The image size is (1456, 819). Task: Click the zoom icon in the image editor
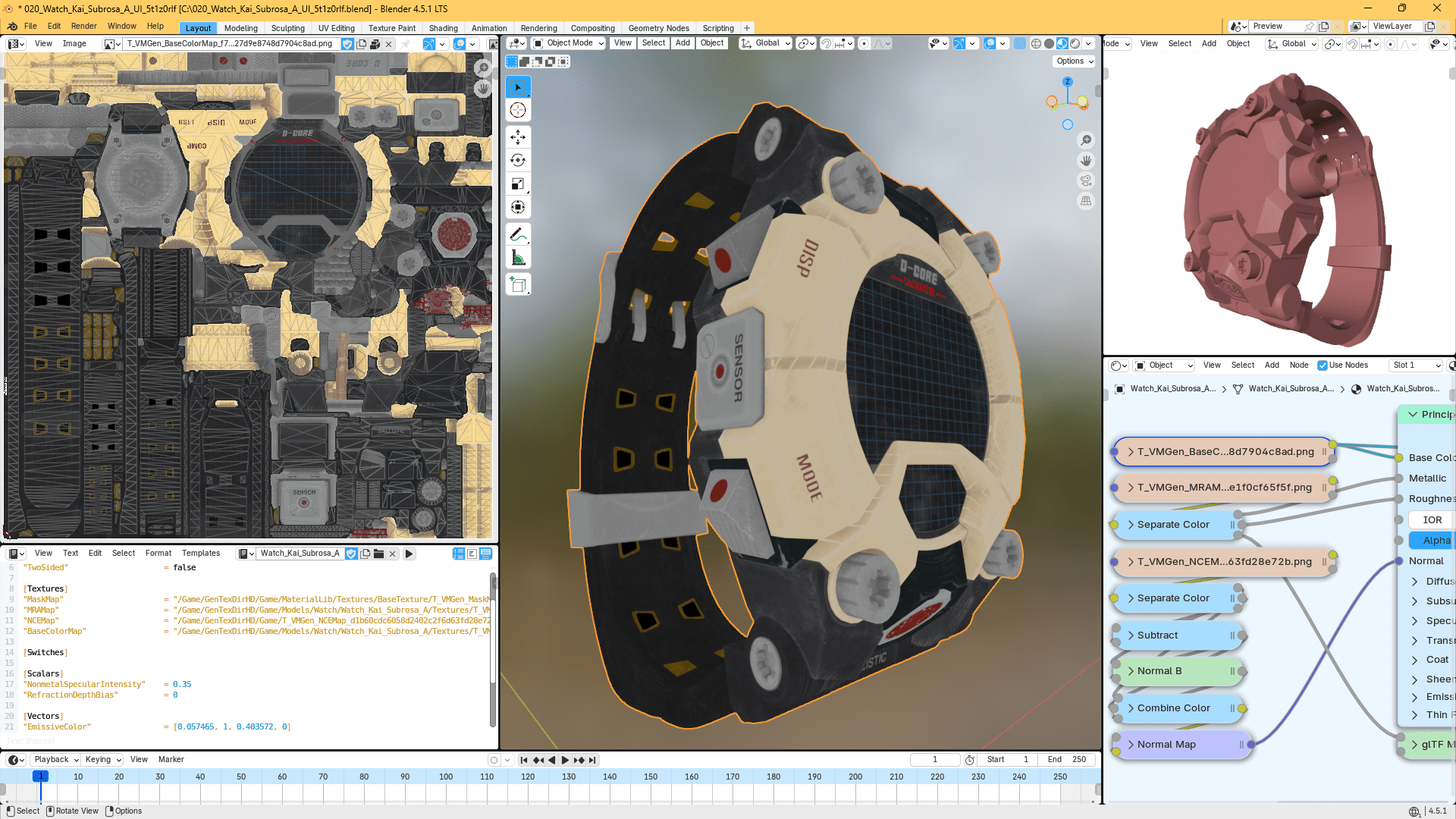pos(483,68)
